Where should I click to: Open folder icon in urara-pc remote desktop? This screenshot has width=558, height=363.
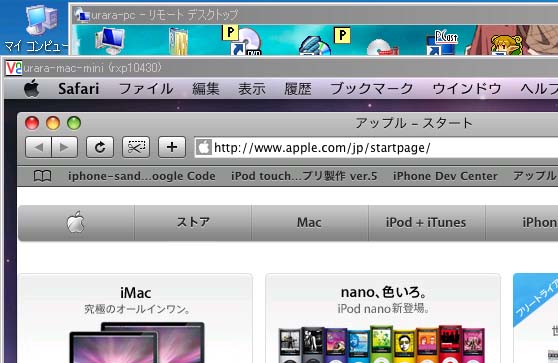click(x=178, y=42)
